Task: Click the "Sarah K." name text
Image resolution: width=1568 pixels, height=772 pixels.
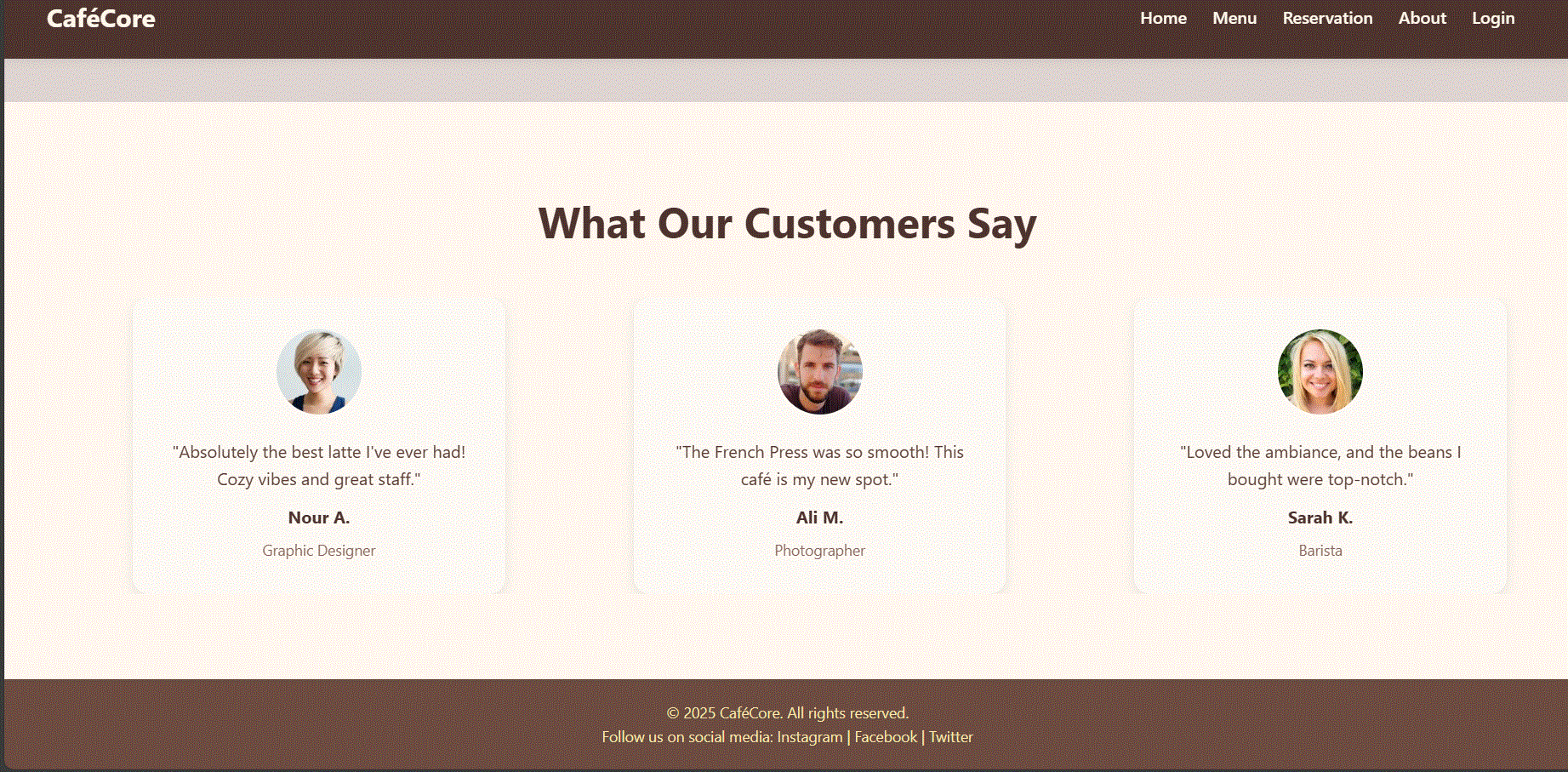Action: [x=1320, y=518]
